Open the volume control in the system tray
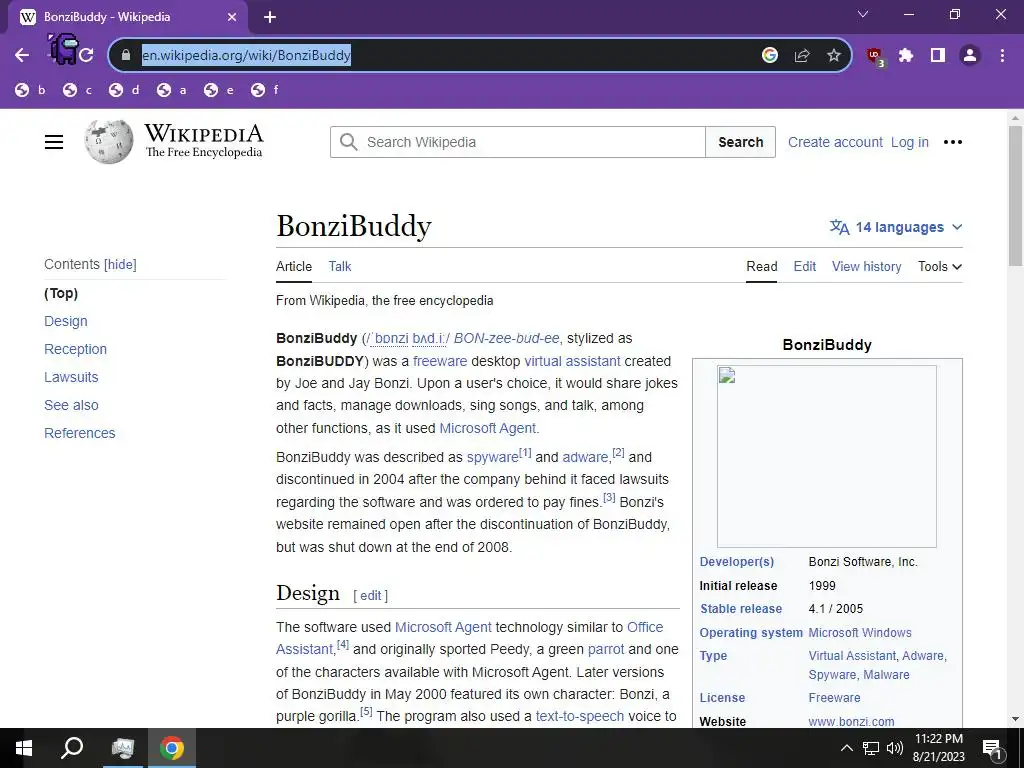This screenshot has width=1024, height=768. pos(895,748)
